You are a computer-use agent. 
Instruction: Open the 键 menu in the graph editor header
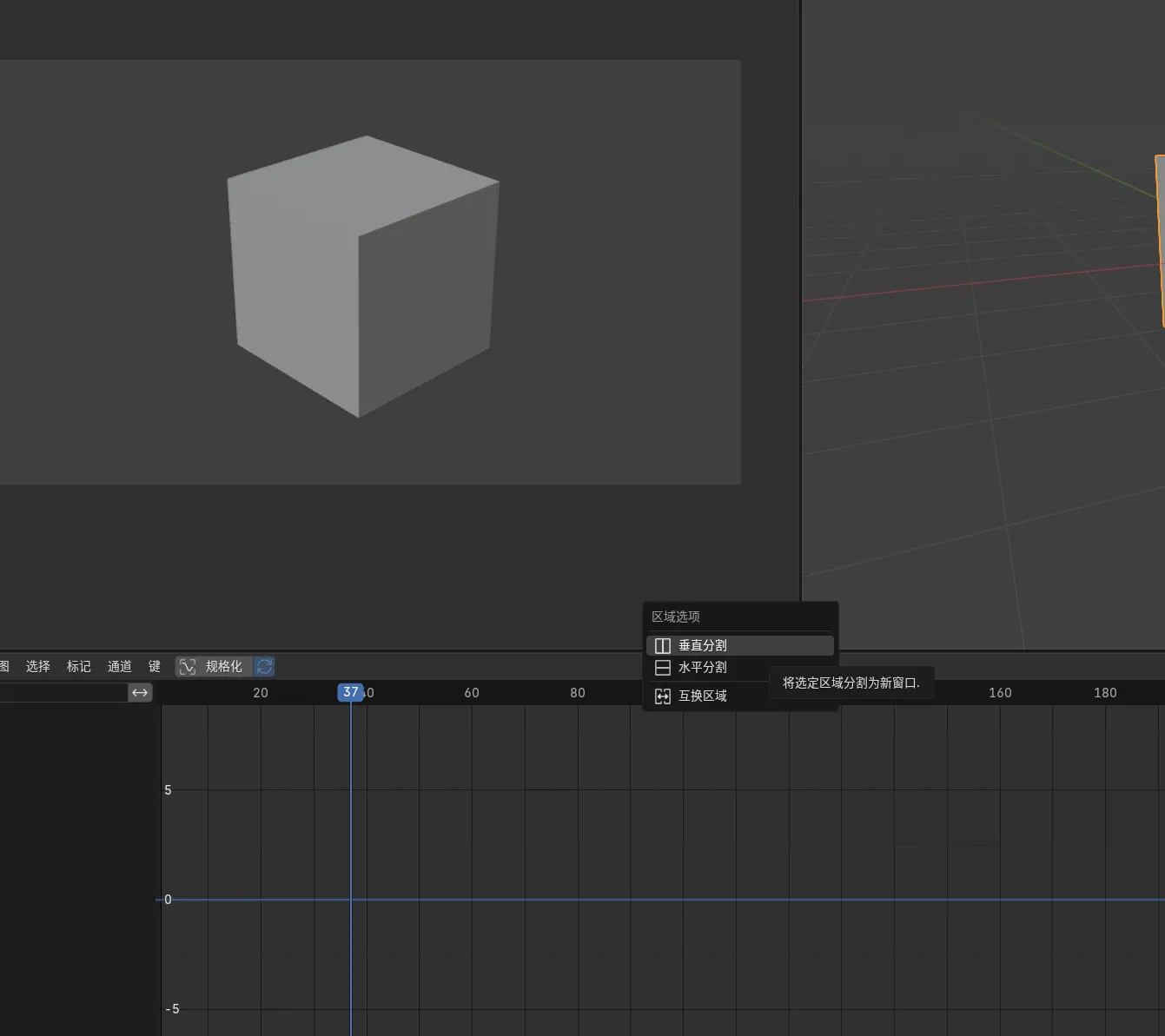point(155,666)
